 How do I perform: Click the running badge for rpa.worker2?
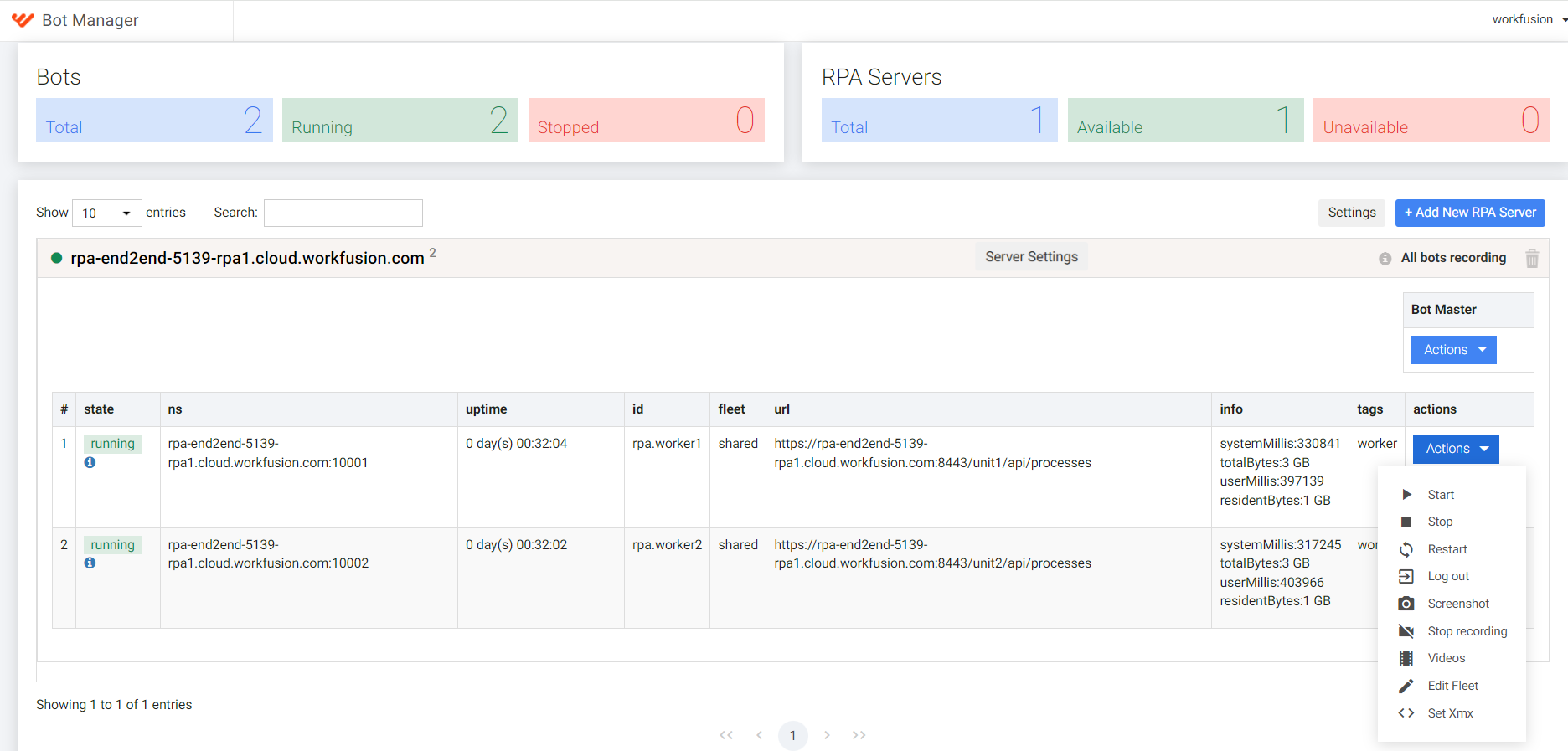tap(112, 545)
